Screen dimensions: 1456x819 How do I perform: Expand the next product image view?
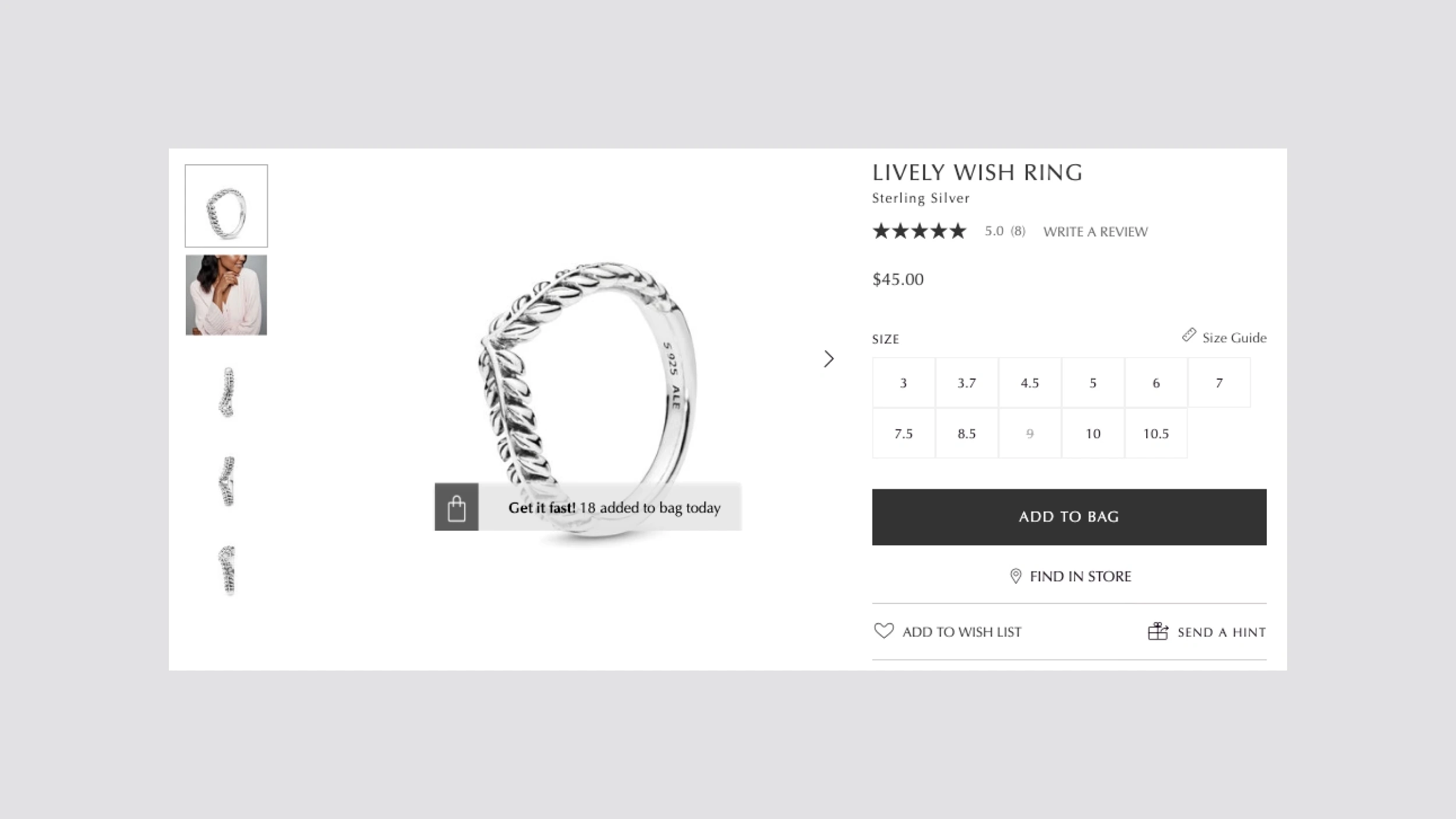[829, 358]
